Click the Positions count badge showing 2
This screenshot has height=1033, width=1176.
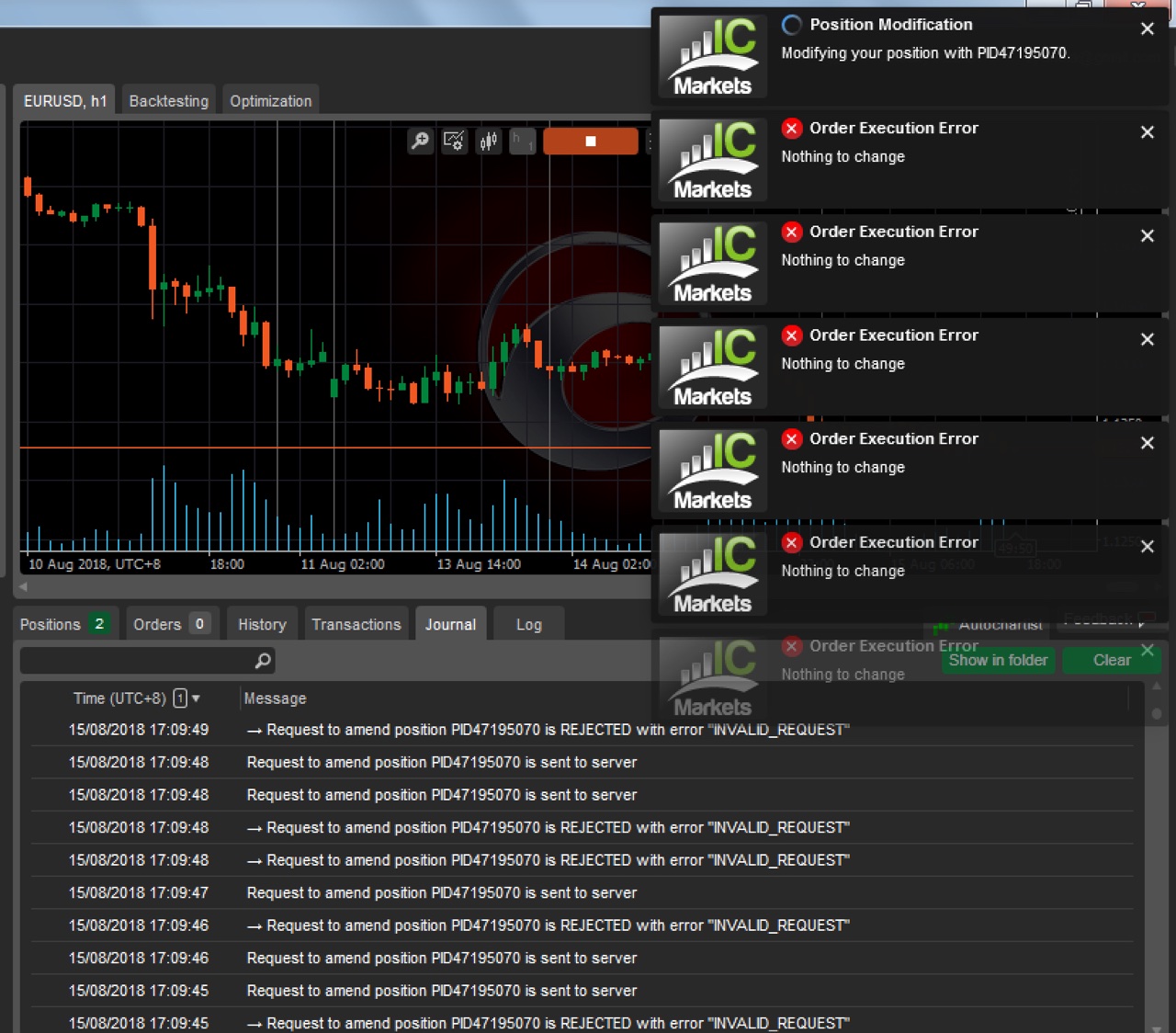99,624
